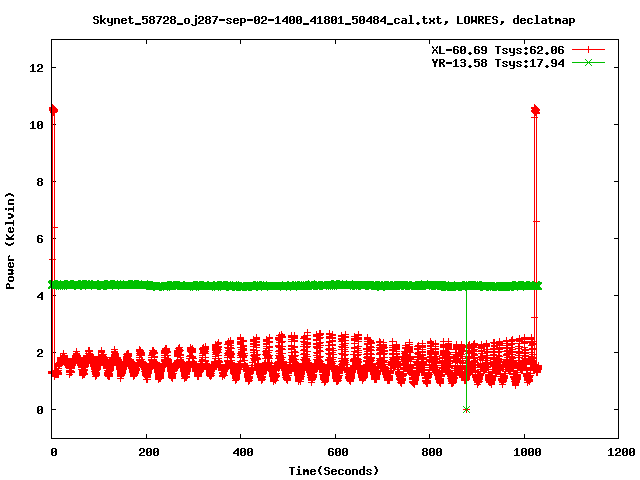The width and height of the screenshot is (640, 480).
Task: Click the red spike peak at time zero
Action: 53,110
